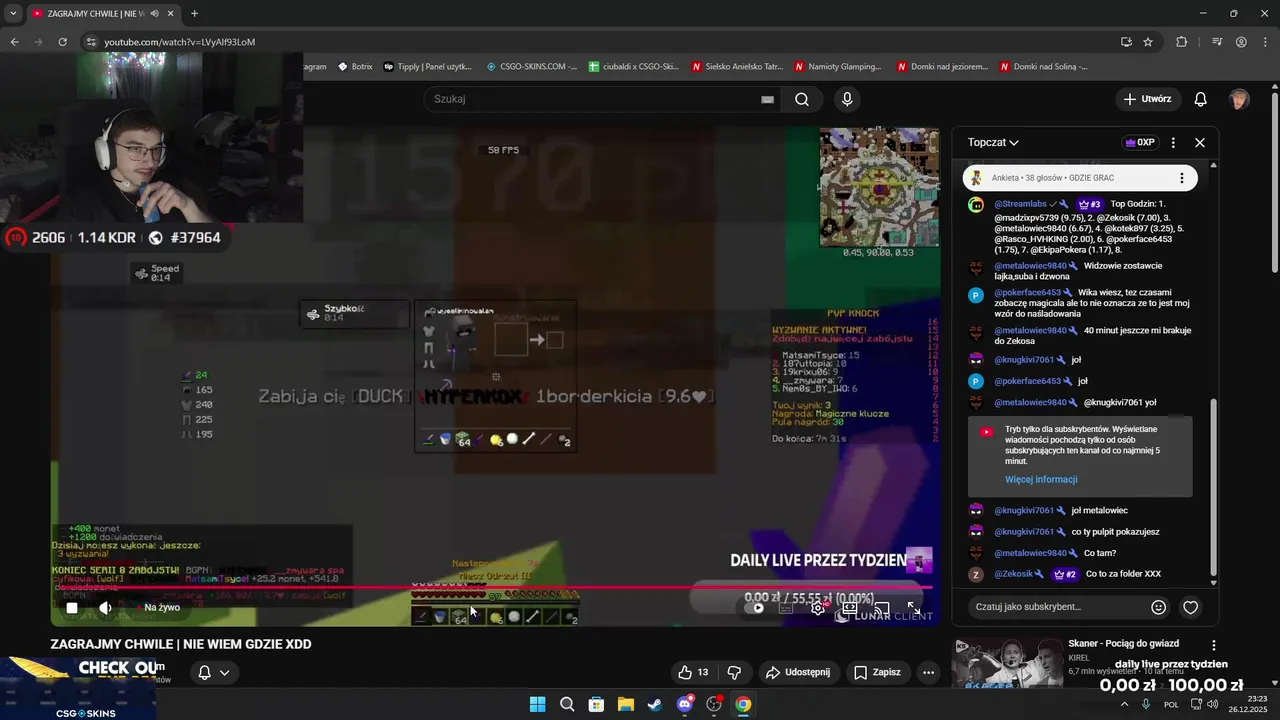This screenshot has width=1280, height=720.
Task: Open File Explorer from taskbar
Action: click(x=625, y=704)
